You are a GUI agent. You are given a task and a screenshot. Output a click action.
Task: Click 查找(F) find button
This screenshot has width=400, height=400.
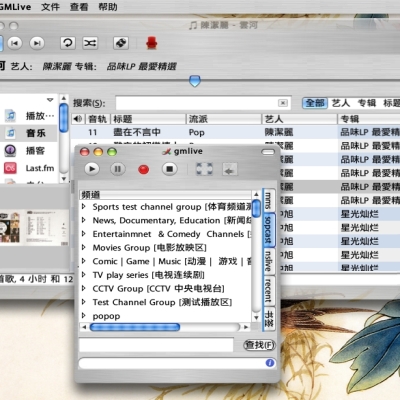(x=259, y=345)
